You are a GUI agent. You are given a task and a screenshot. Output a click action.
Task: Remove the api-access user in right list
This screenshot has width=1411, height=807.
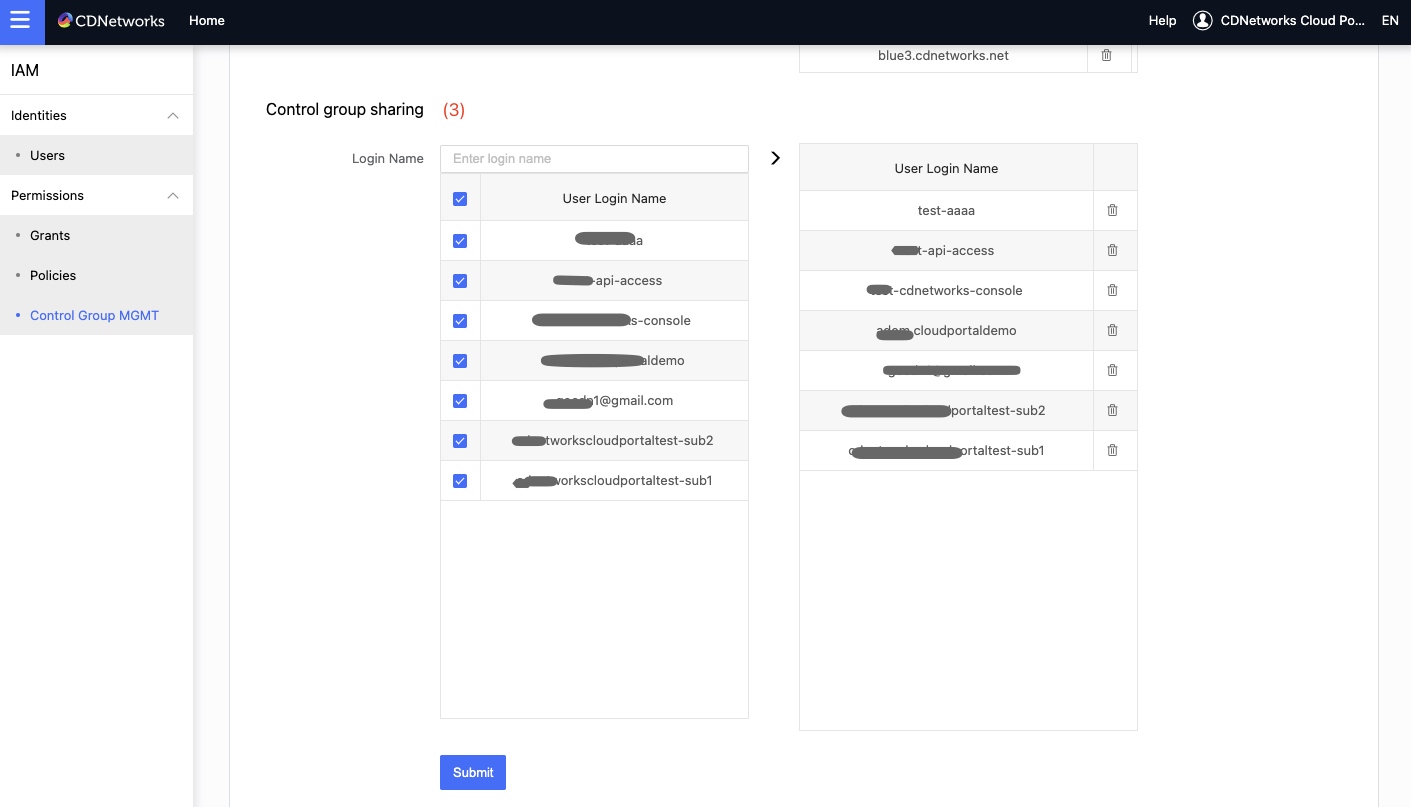tap(1112, 250)
